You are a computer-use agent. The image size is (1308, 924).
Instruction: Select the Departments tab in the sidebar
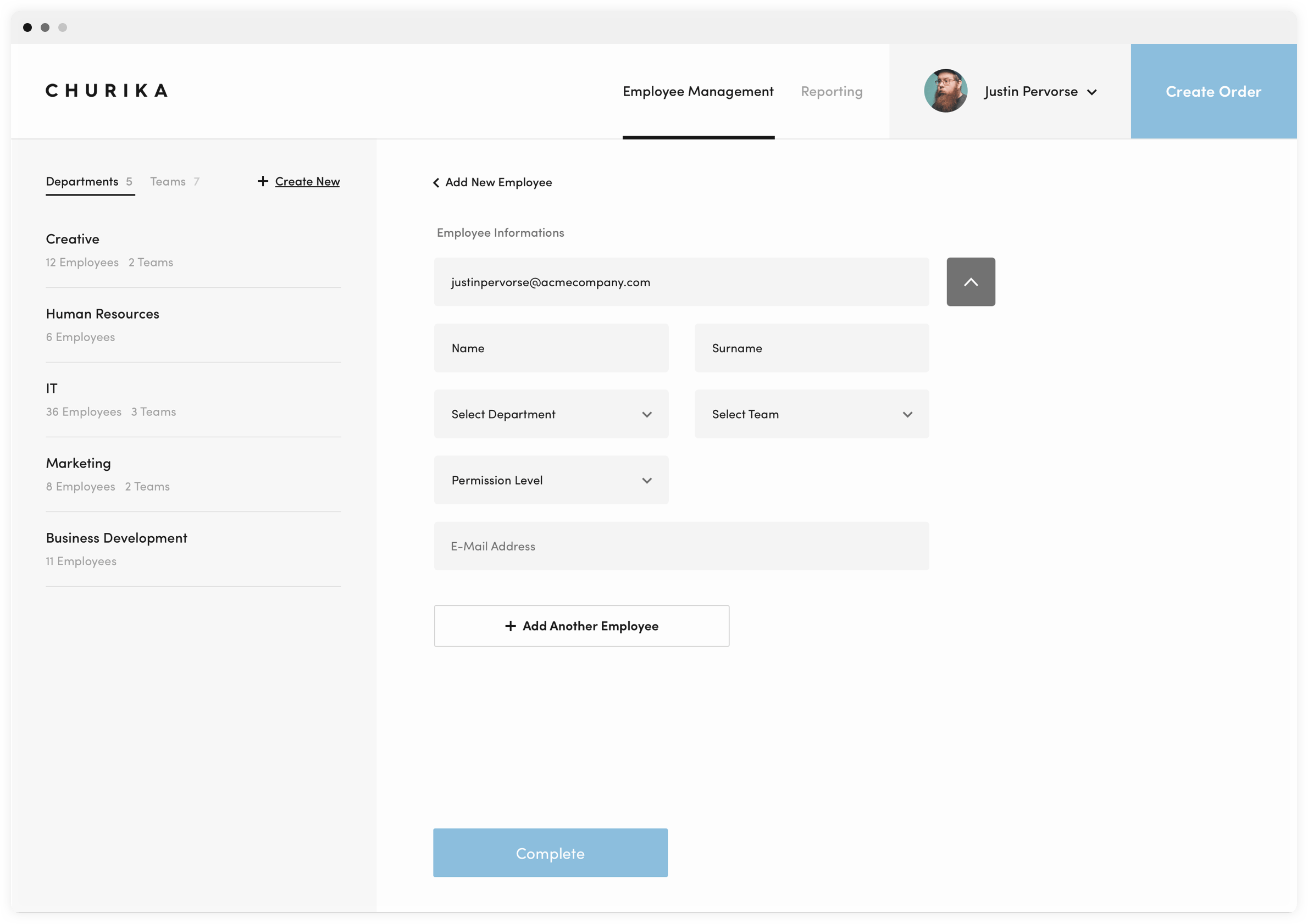(x=90, y=182)
